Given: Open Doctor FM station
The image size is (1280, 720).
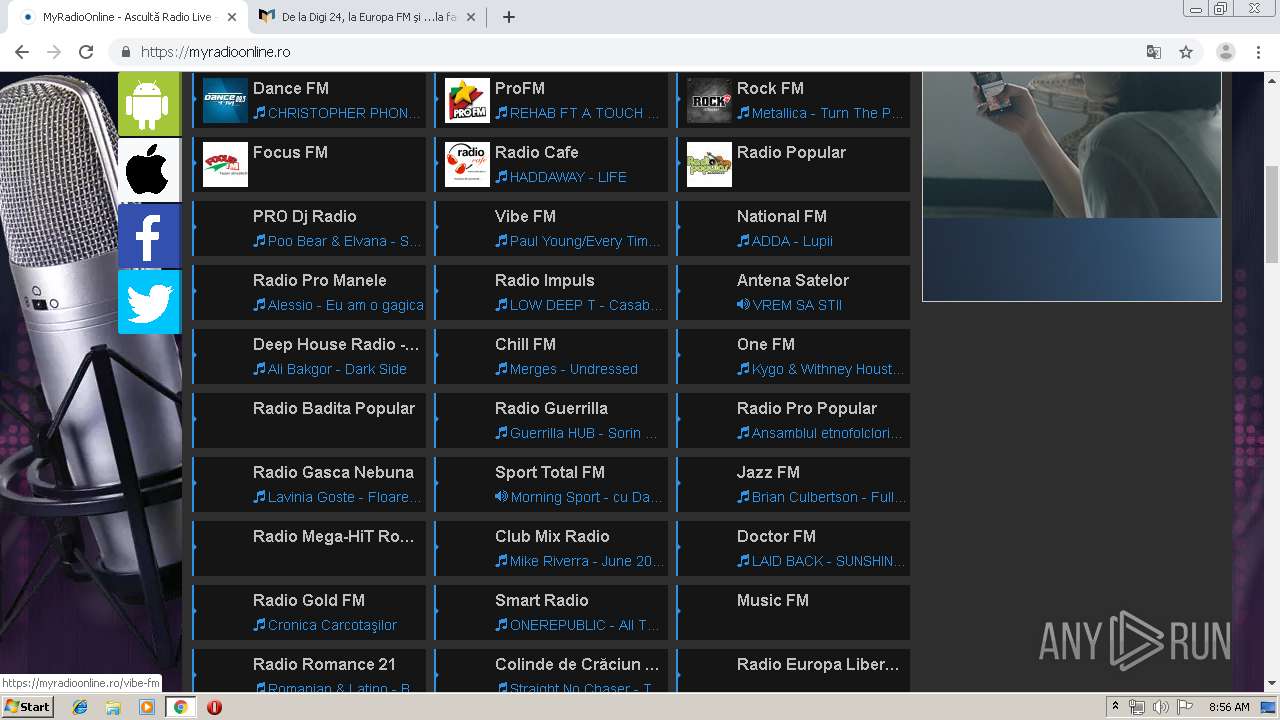Looking at the screenshot, I should (x=794, y=548).
